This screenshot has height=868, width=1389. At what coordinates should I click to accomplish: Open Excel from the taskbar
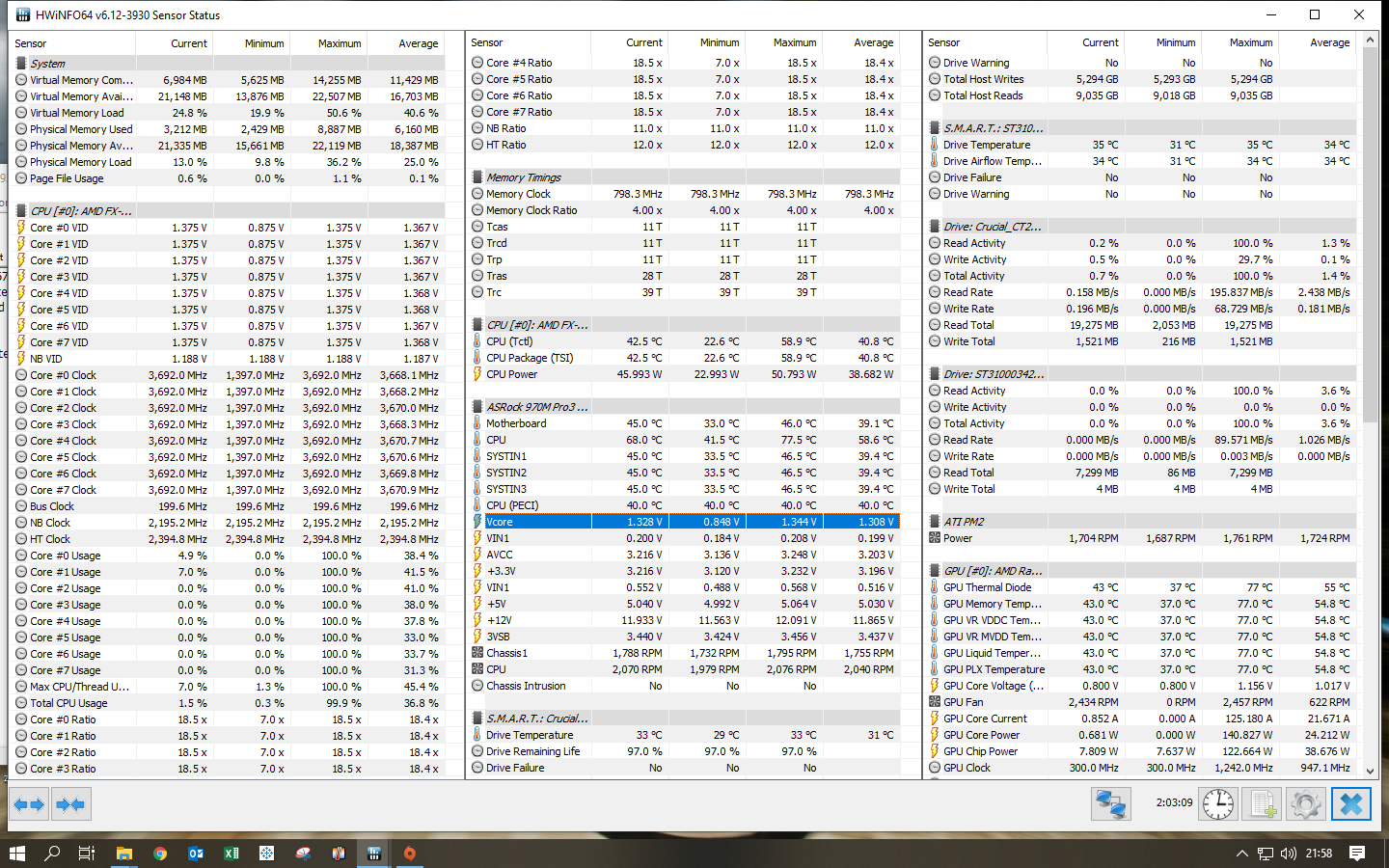231,853
